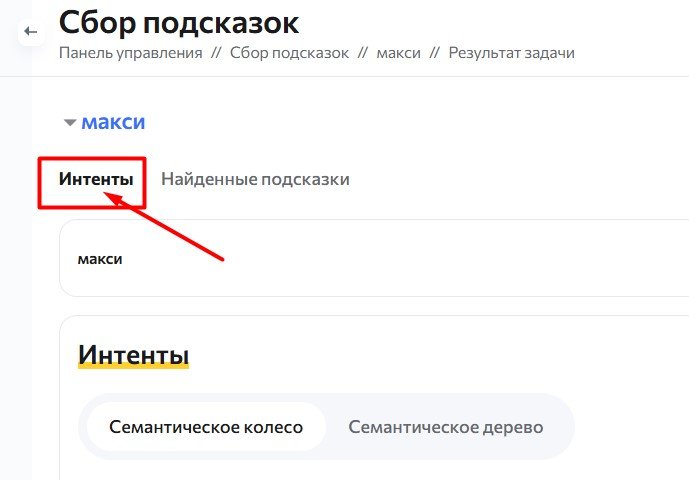Open Панель управления in the breadcrumb

point(131,53)
